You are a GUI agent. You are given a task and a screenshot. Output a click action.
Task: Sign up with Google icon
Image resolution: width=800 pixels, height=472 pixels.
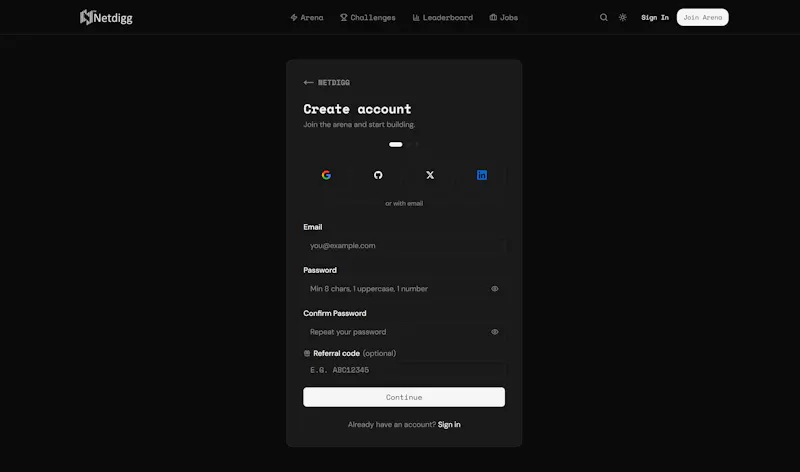point(327,175)
